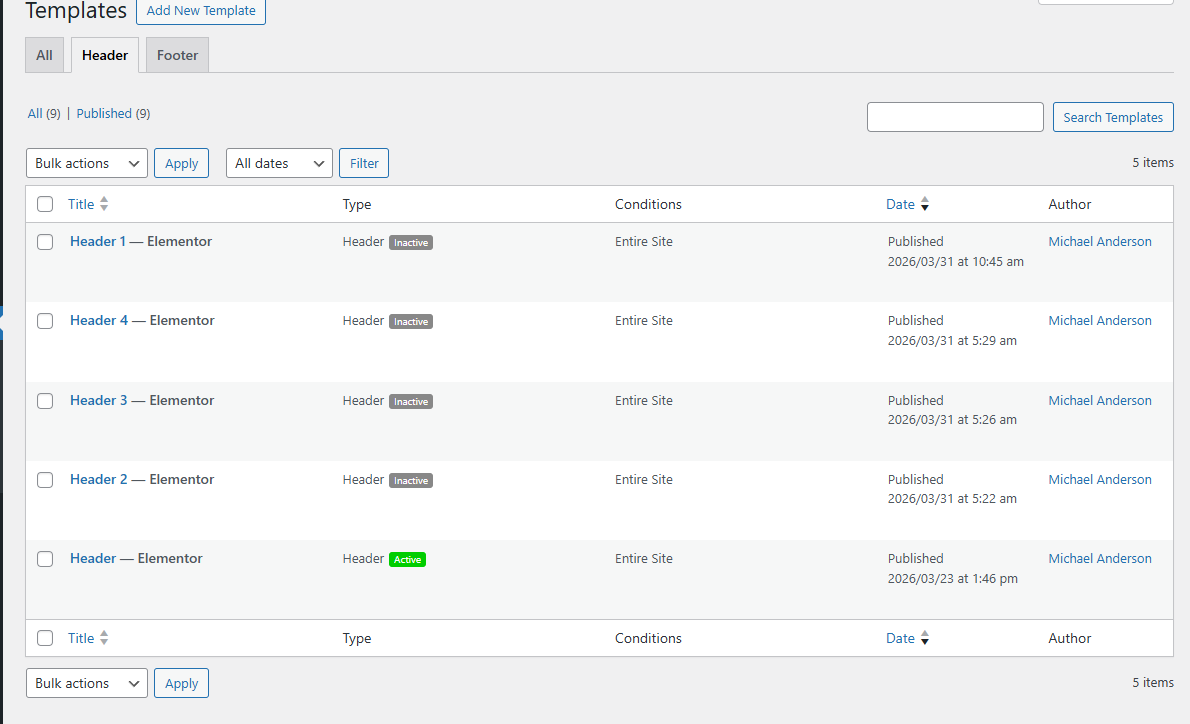Viewport: 1190px width, 724px height.
Task: Click the Add New Template button
Action: click(x=200, y=12)
